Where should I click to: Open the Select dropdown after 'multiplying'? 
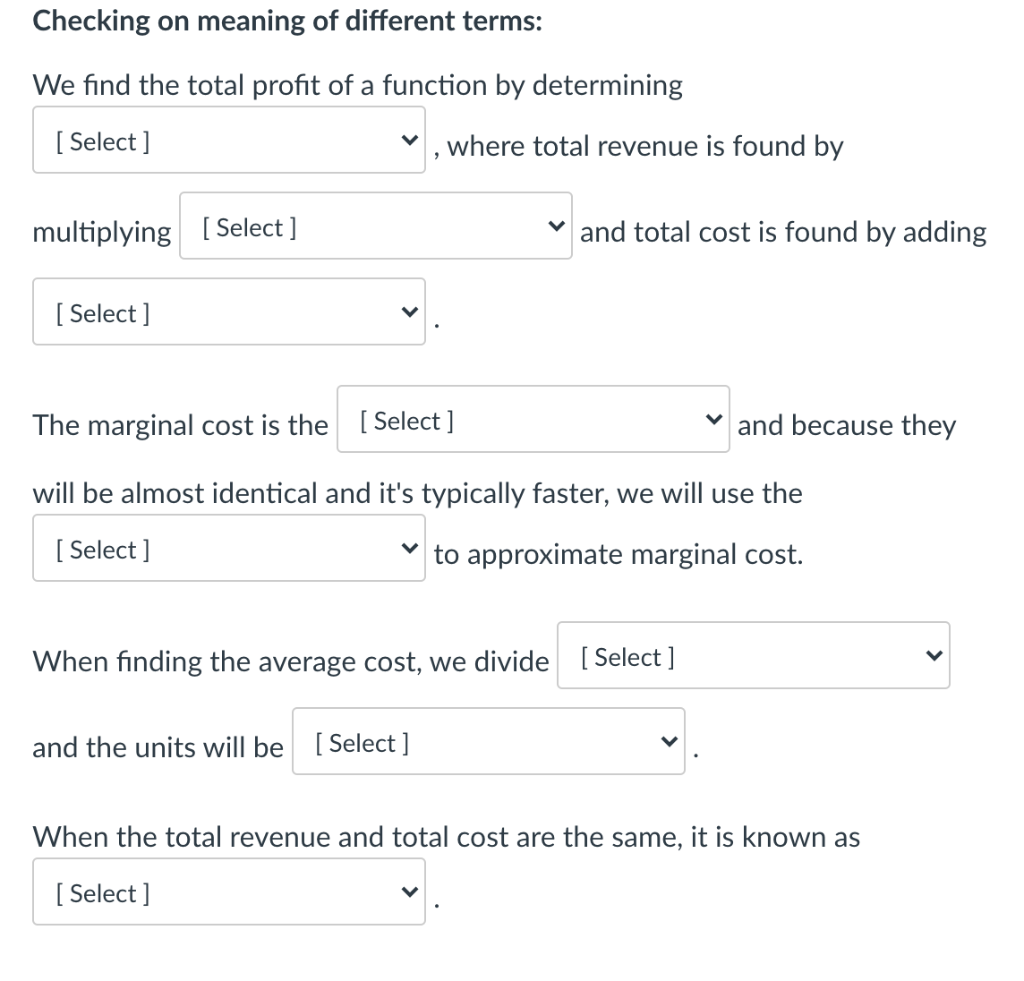376,226
